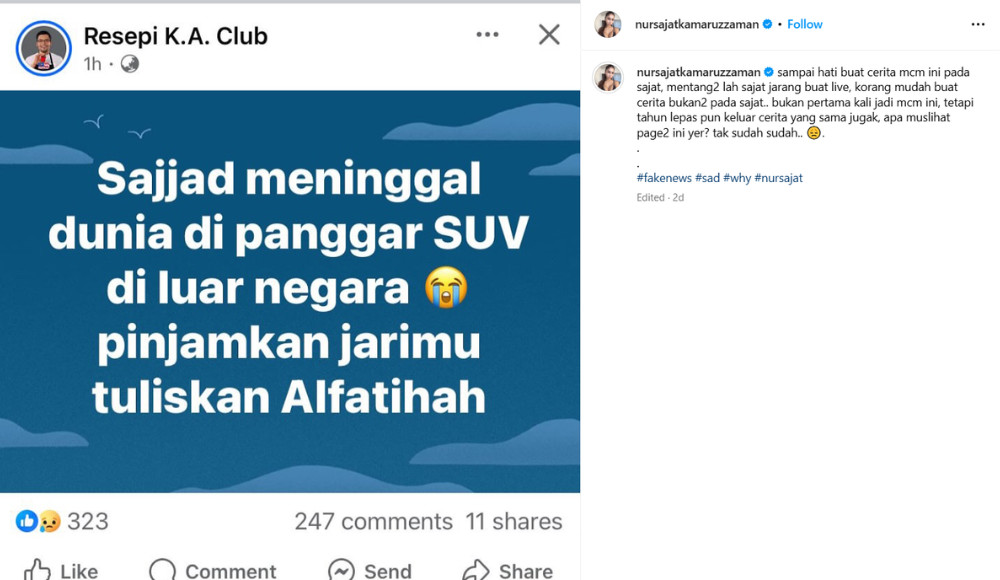Open the 11 shares link
The image size is (1000, 580).
513,521
